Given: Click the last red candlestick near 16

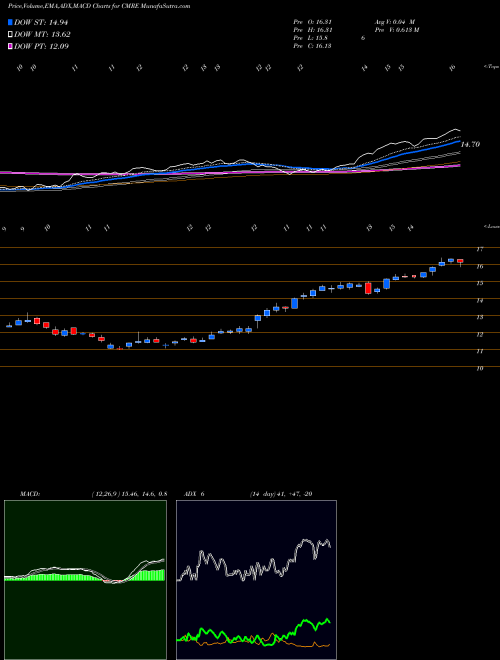Looking at the screenshot, I should coord(460,261).
